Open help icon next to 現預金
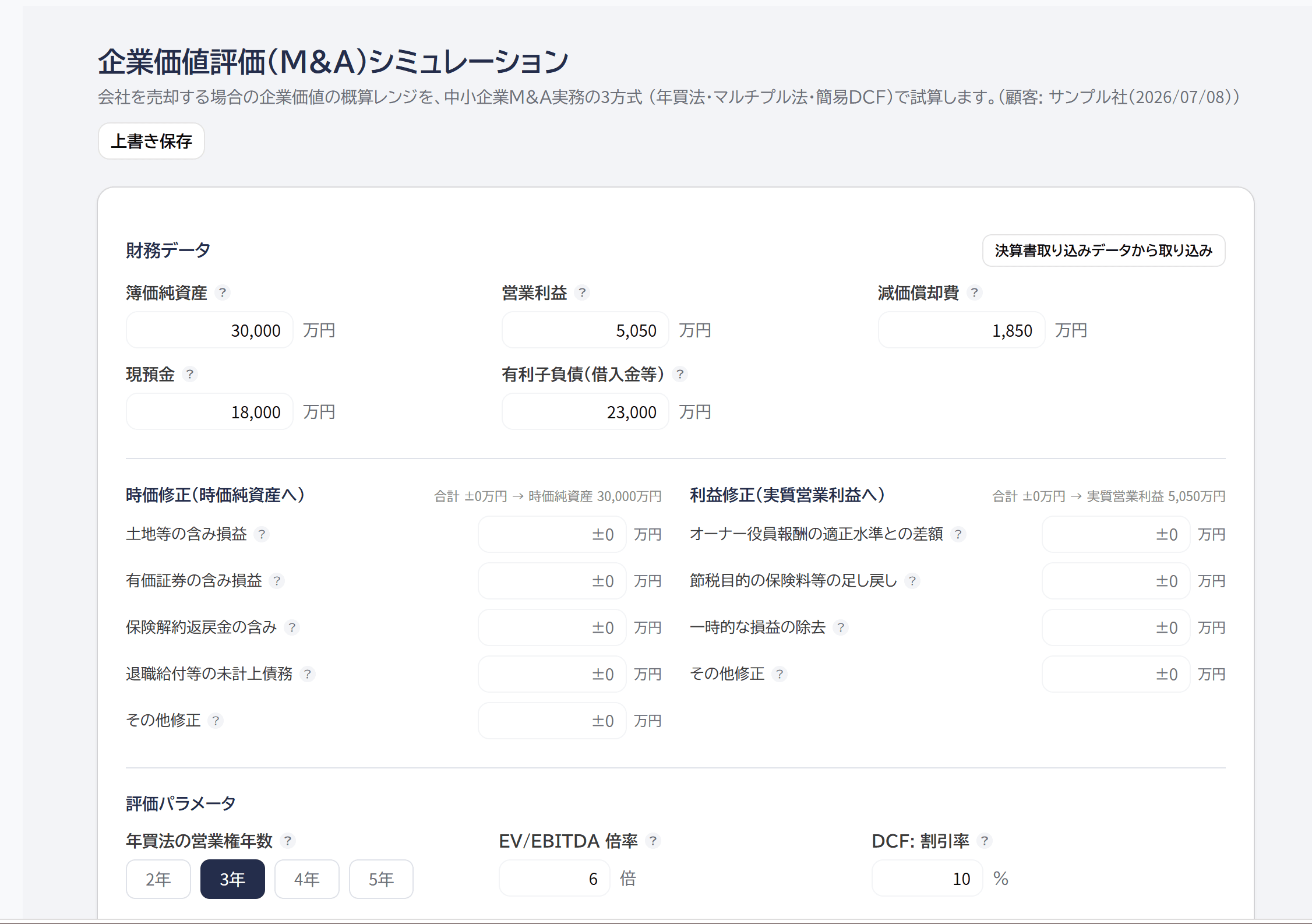The width and height of the screenshot is (1312, 924). click(x=189, y=374)
